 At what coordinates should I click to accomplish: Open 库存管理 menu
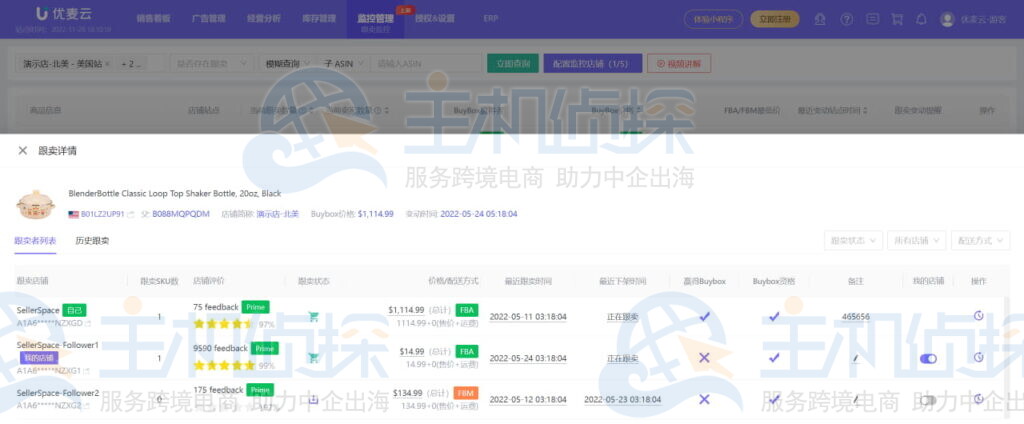click(x=319, y=19)
